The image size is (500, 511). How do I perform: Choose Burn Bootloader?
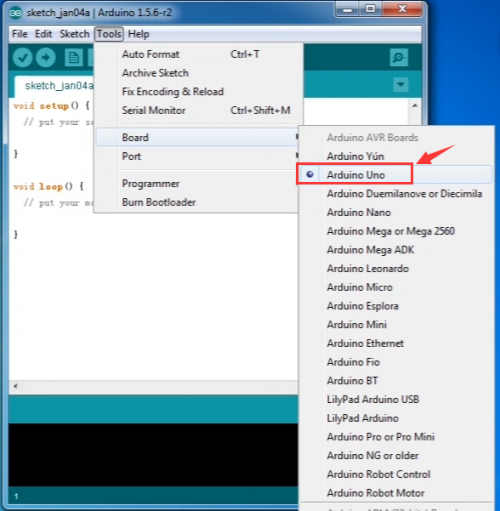coord(197,202)
